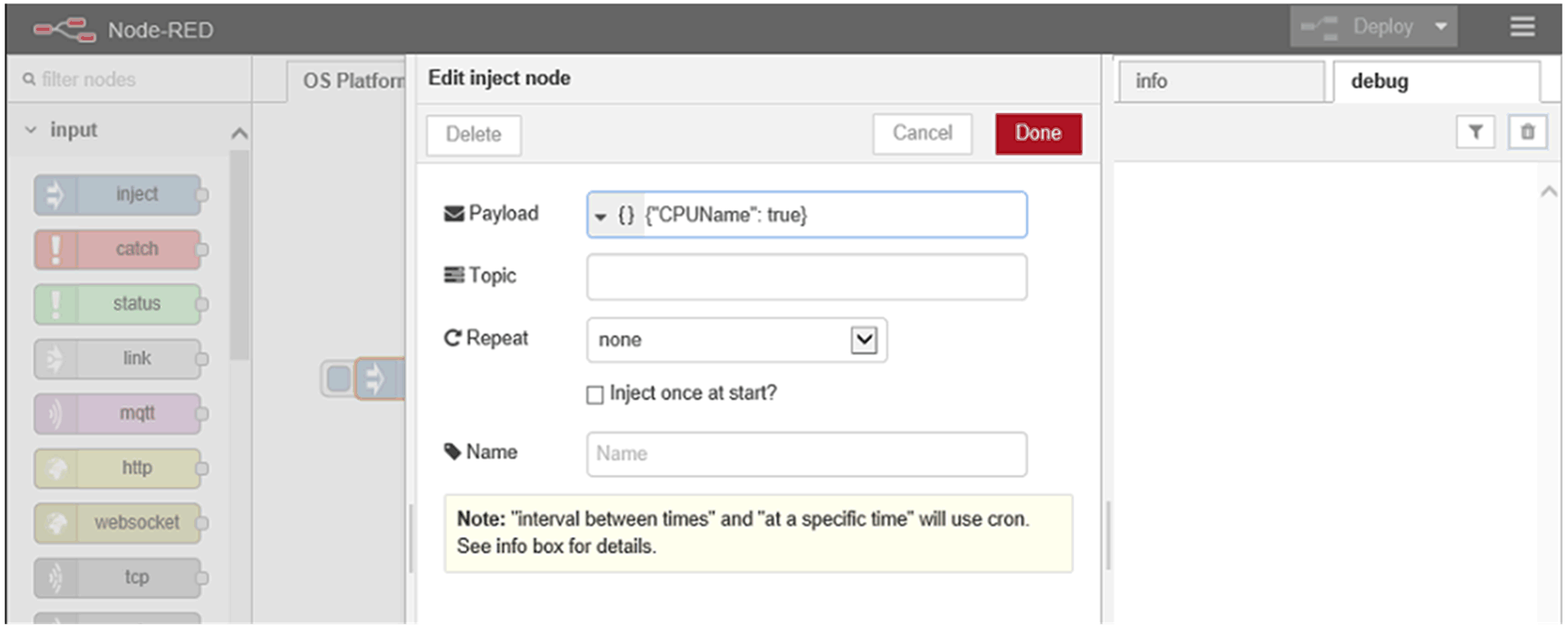Open the Deploy options arrow
This screenshot has width=1568, height=625.
[1440, 27]
